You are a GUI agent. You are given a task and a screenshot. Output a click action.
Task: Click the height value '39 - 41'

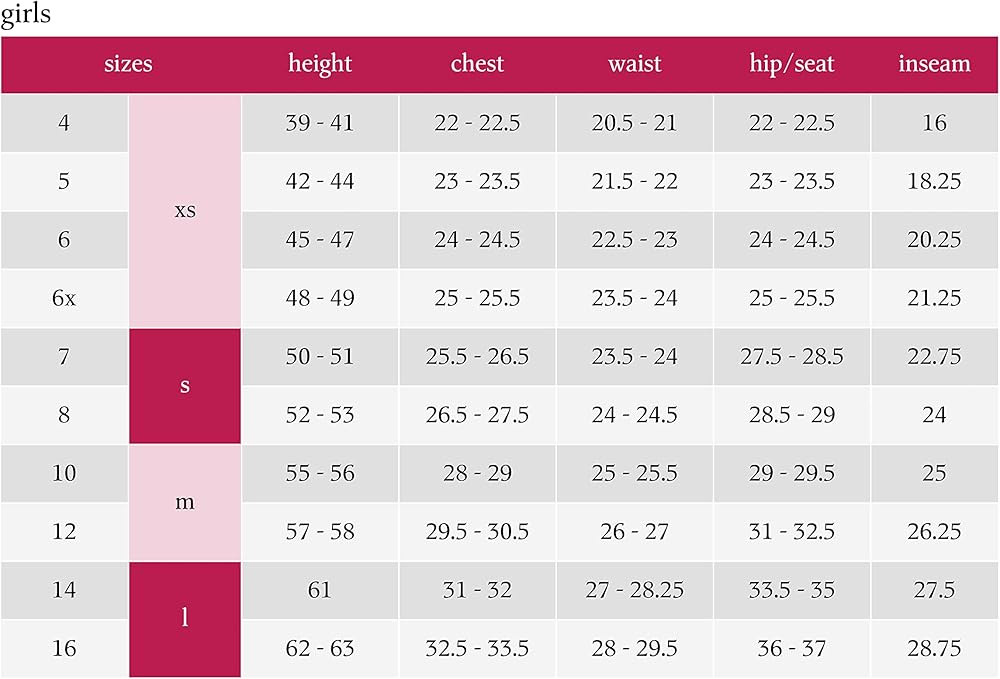click(320, 124)
